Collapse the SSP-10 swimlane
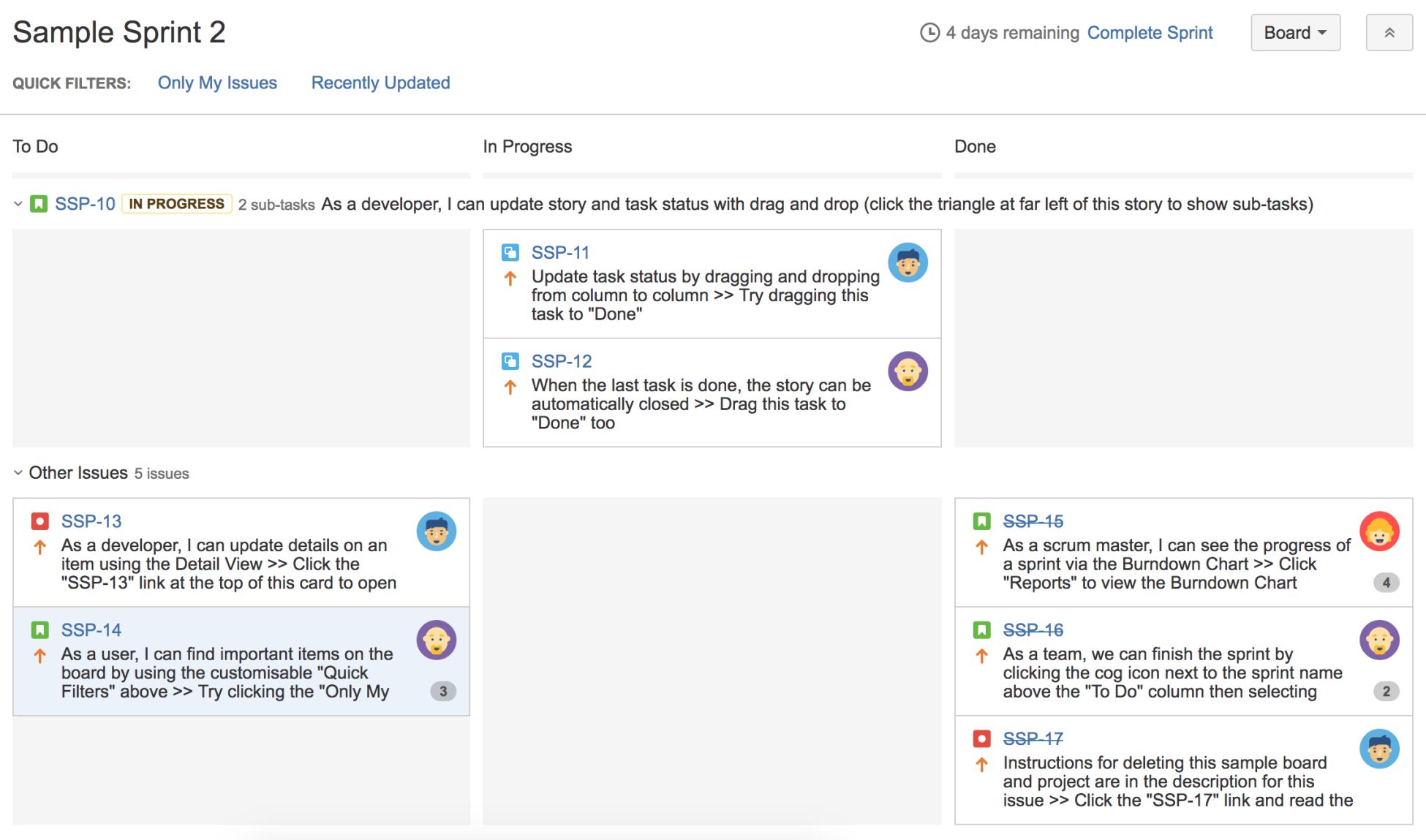The height and width of the screenshot is (840, 1426). pyautogui.click(x=18, y=204)
